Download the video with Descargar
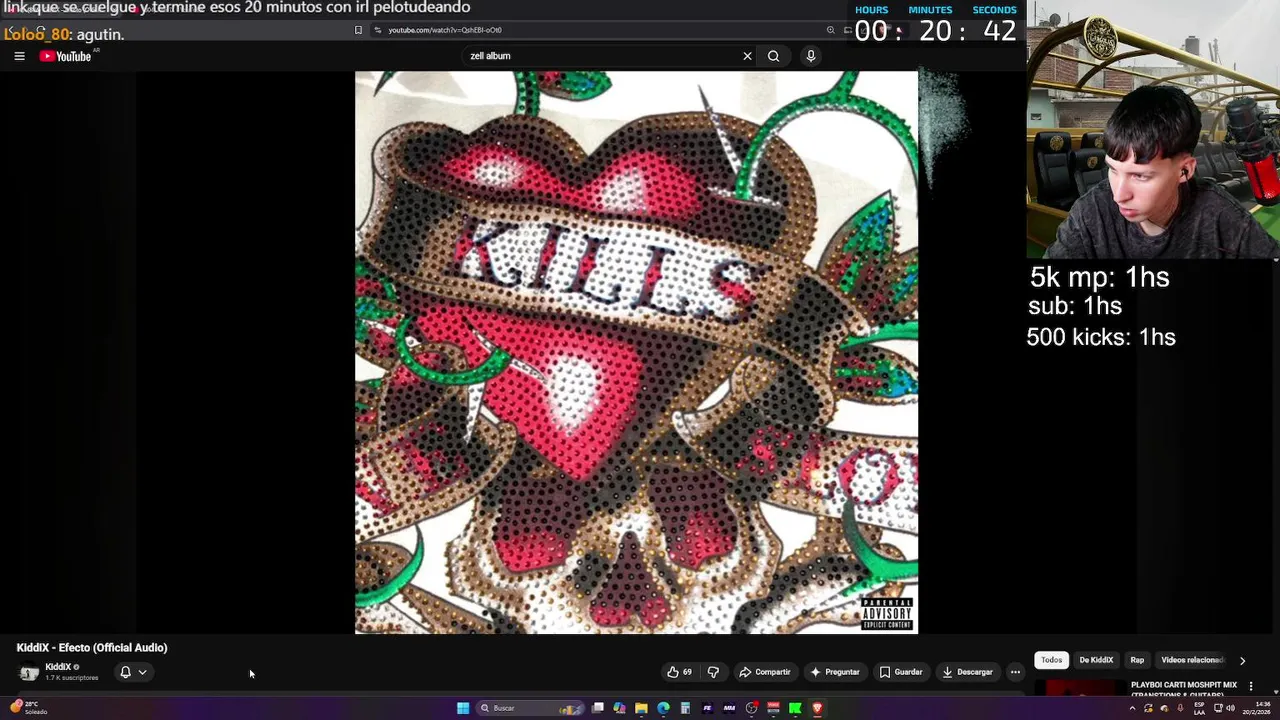This screenshot has height=720, width=1280. [x=967, y=672]
